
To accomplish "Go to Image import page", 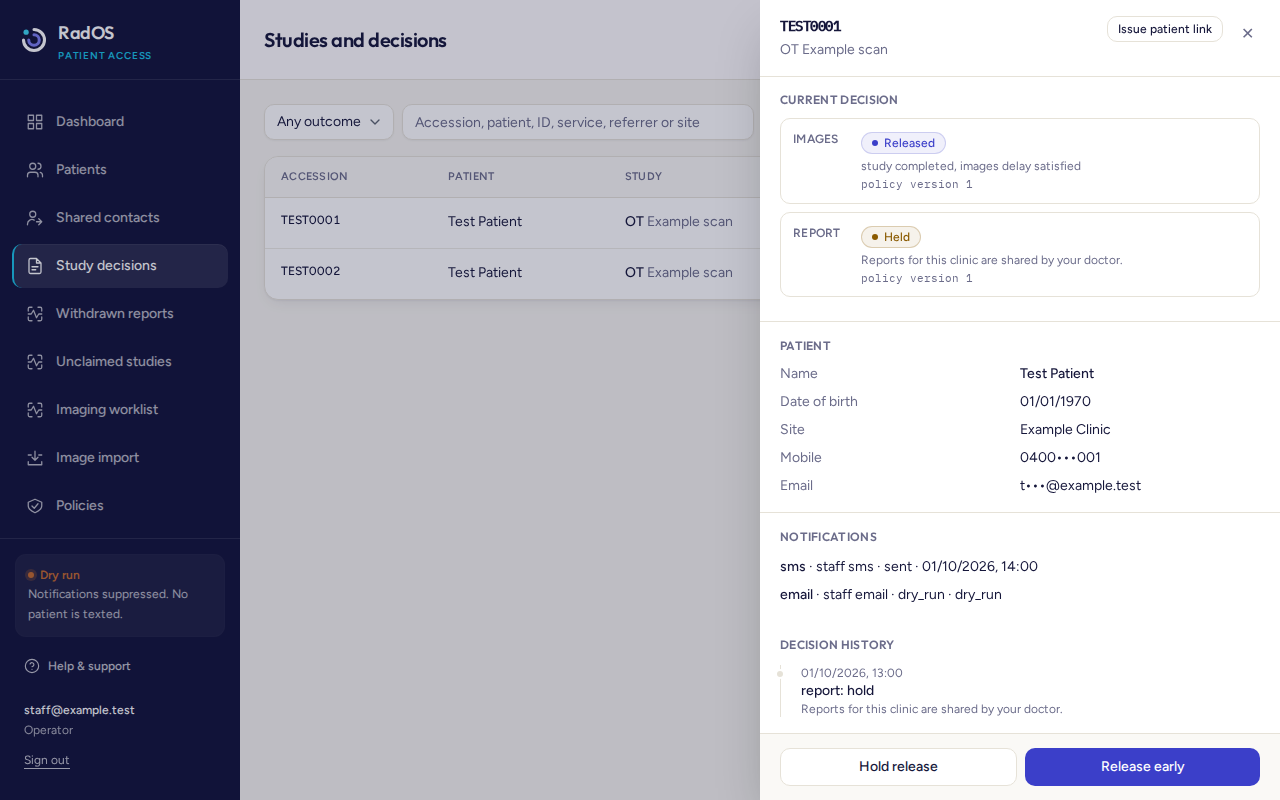I will pos(120,458).
